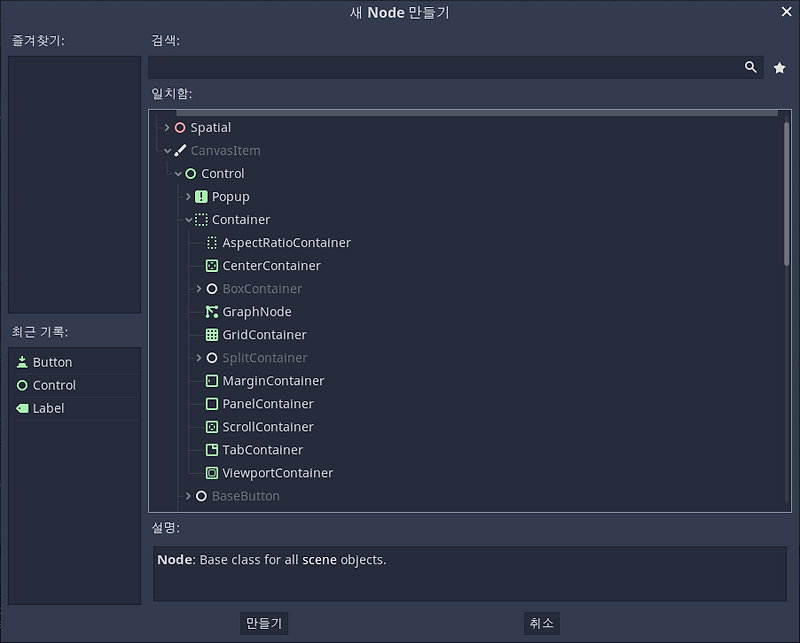
Task: Expand the BaseButton branch
Action: pos(188,495)
